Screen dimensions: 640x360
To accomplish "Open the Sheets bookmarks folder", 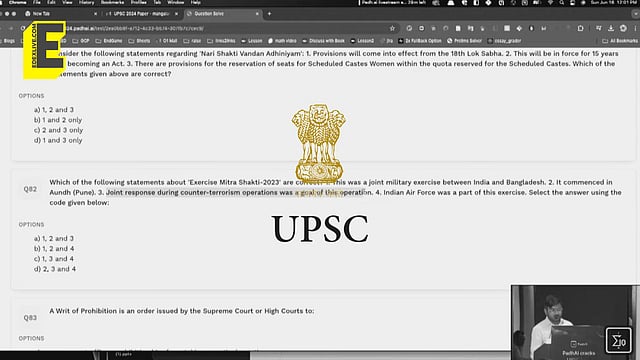I will [140, 41].
